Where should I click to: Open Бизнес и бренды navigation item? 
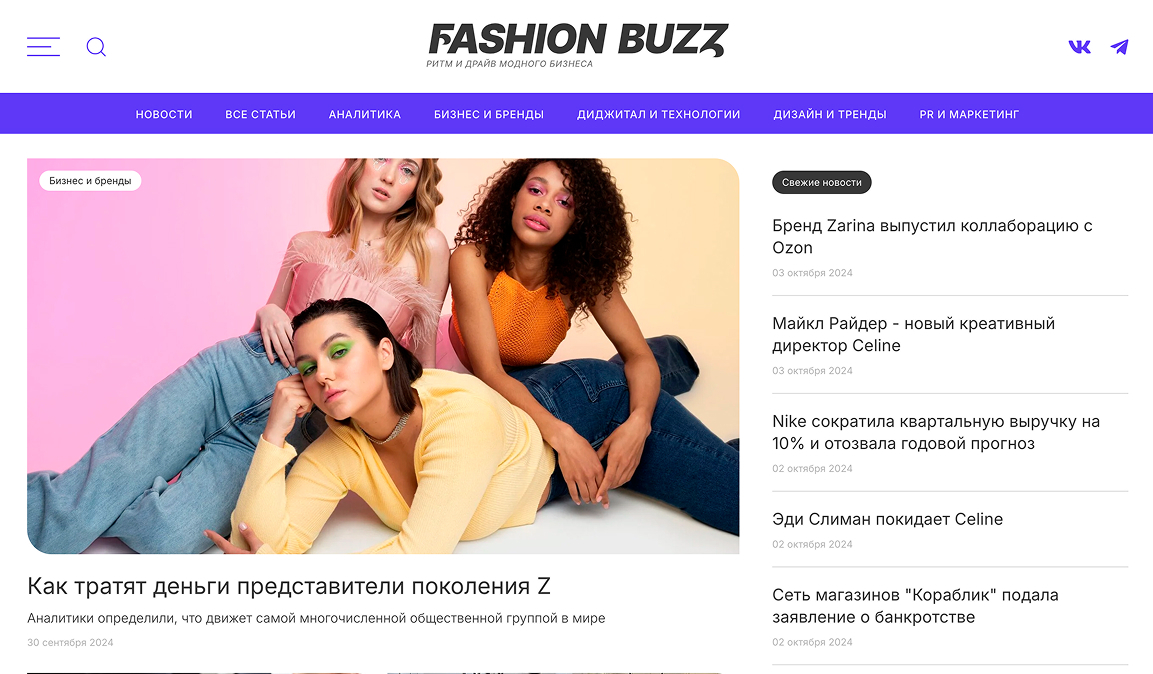coord(489,114)
